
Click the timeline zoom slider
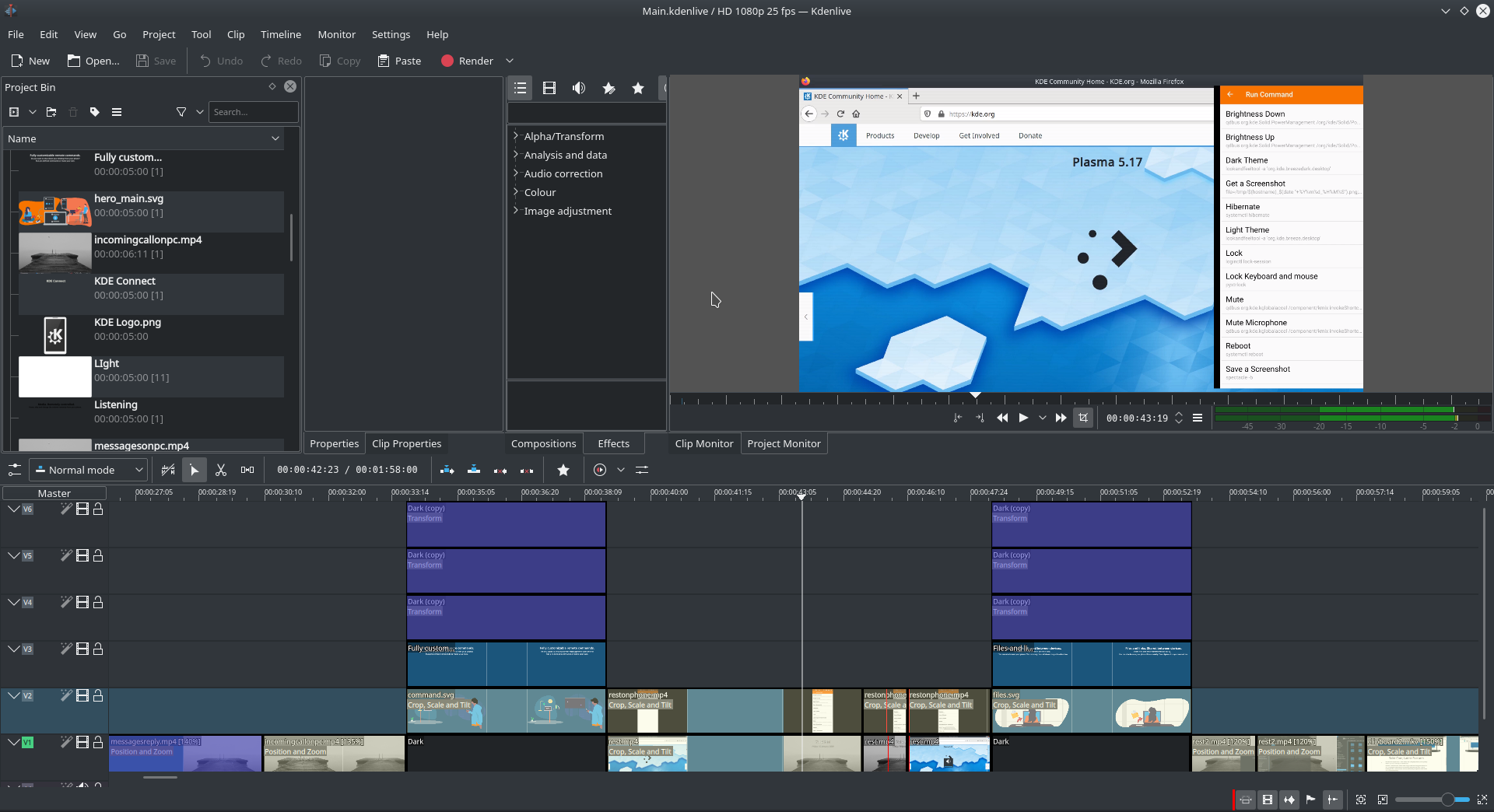coord(1432,800)
